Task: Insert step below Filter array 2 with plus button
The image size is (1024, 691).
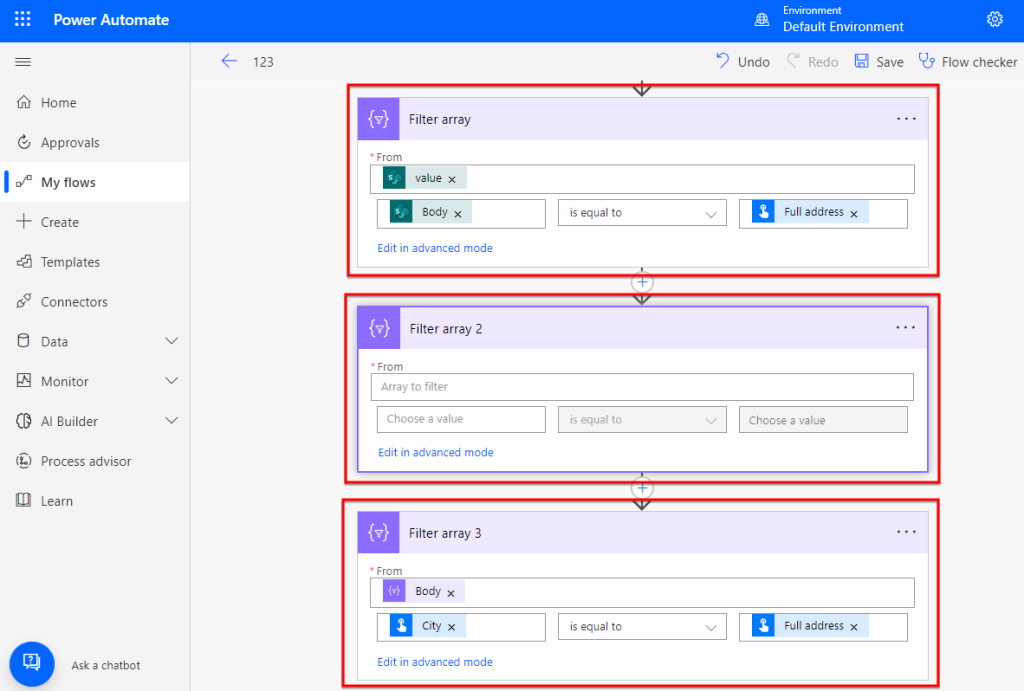Action: [642, 488]
